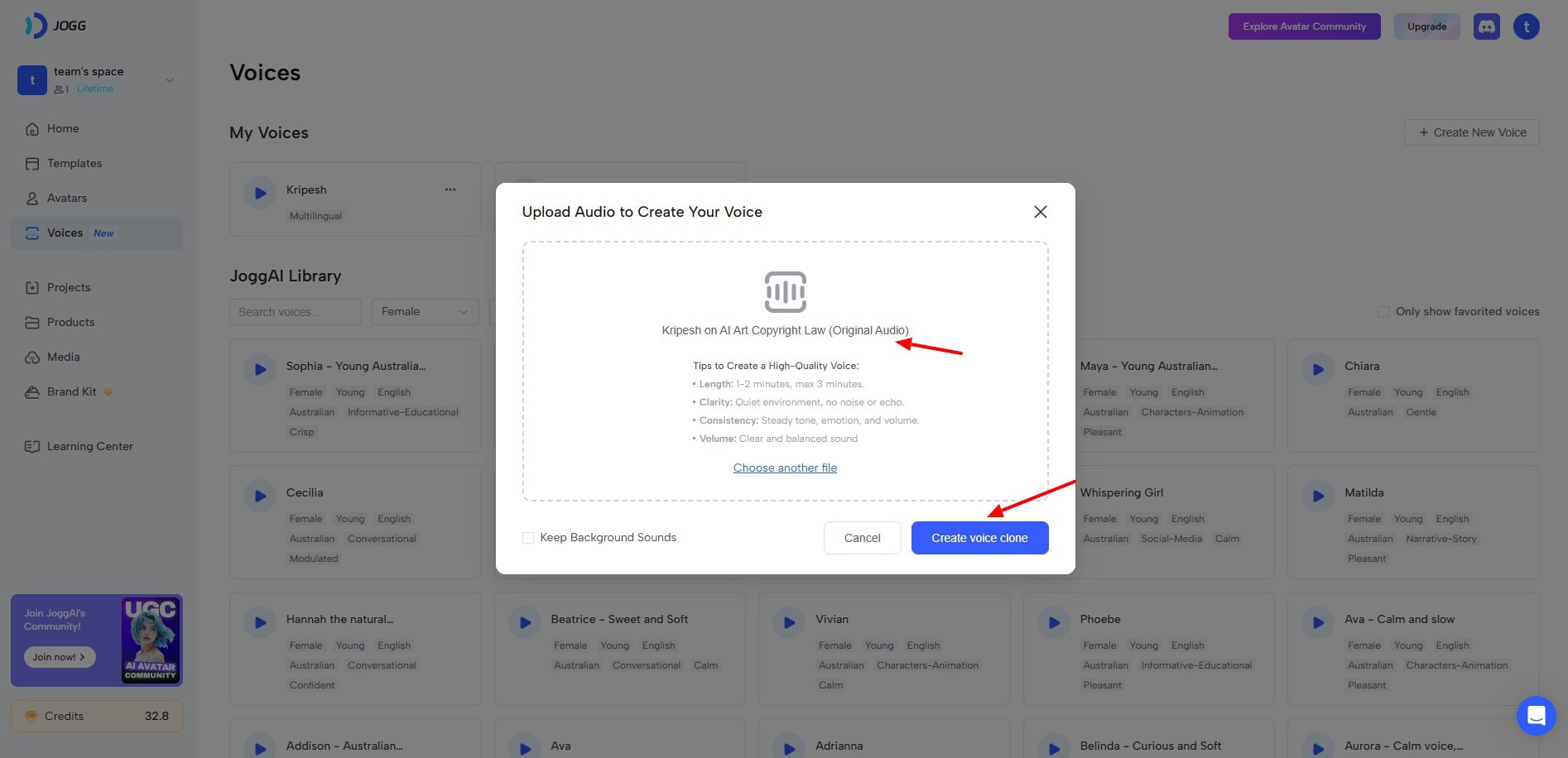This screenshot has height=758, width=1568.
Task: Click Create voice clone button
Action: (x=979, y=538)
